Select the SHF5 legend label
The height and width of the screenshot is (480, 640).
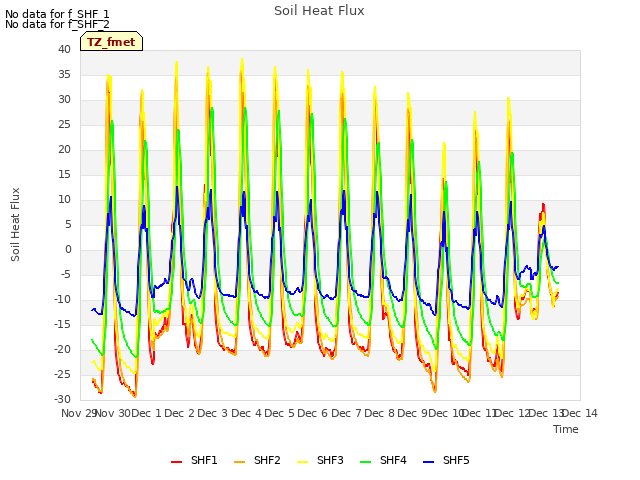coord(456,460)
